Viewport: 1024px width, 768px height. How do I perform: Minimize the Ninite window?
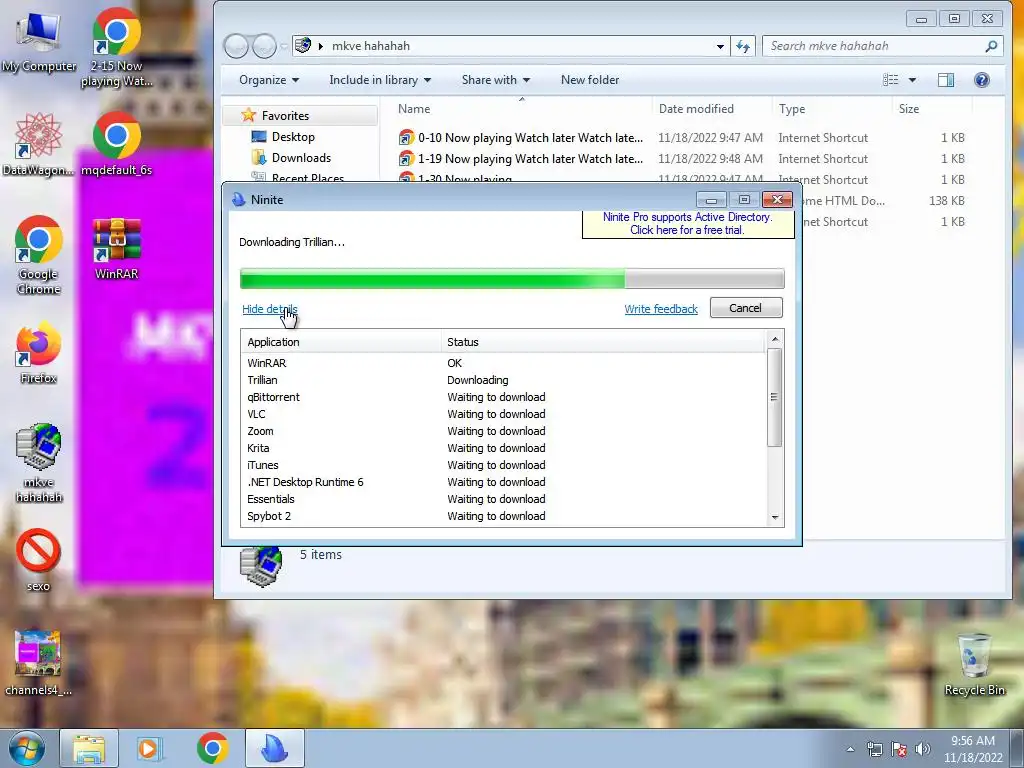pyautogui.click(x=711, y=200)
